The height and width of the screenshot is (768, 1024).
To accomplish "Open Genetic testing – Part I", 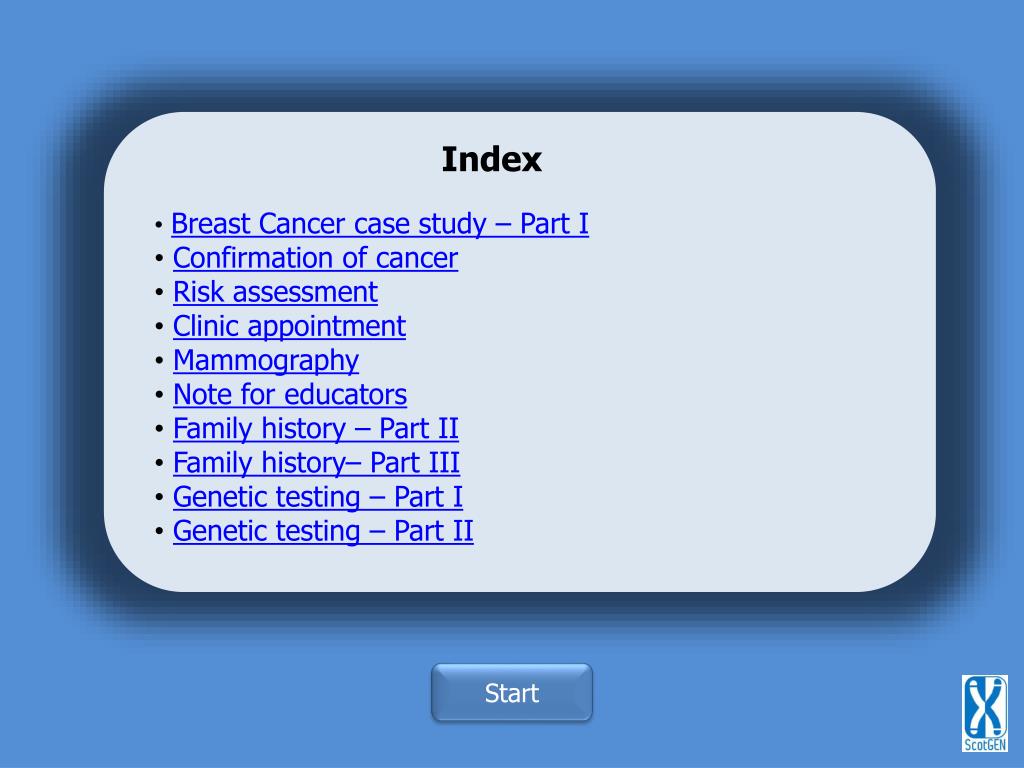I will coord(317,497).
